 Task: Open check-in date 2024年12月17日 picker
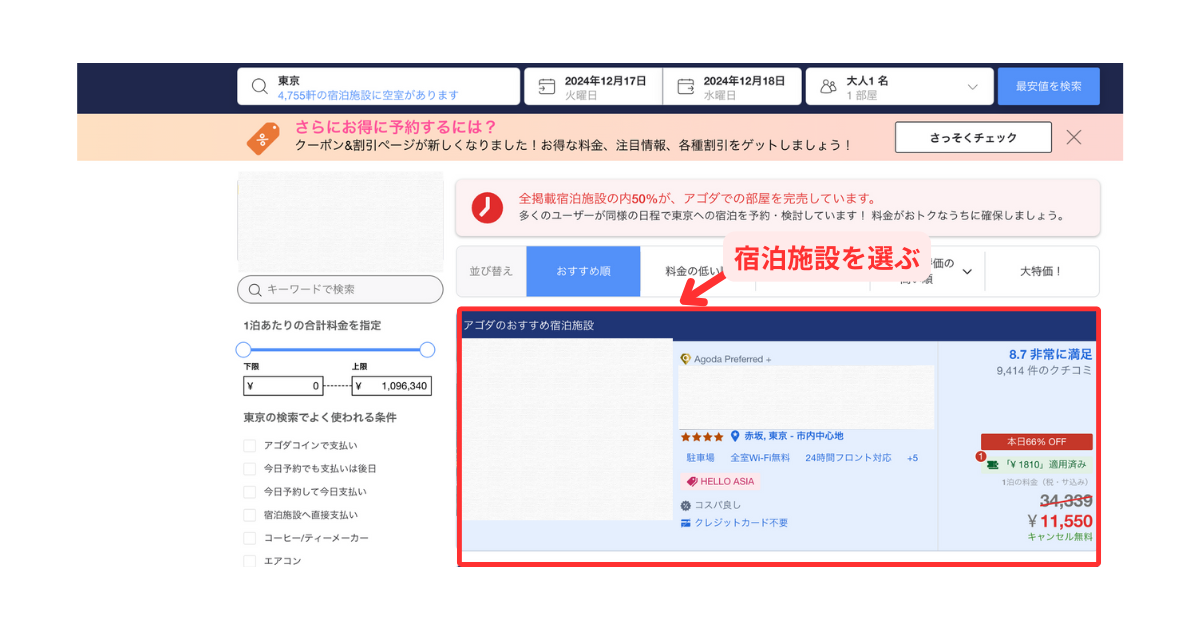coord(593,87)
